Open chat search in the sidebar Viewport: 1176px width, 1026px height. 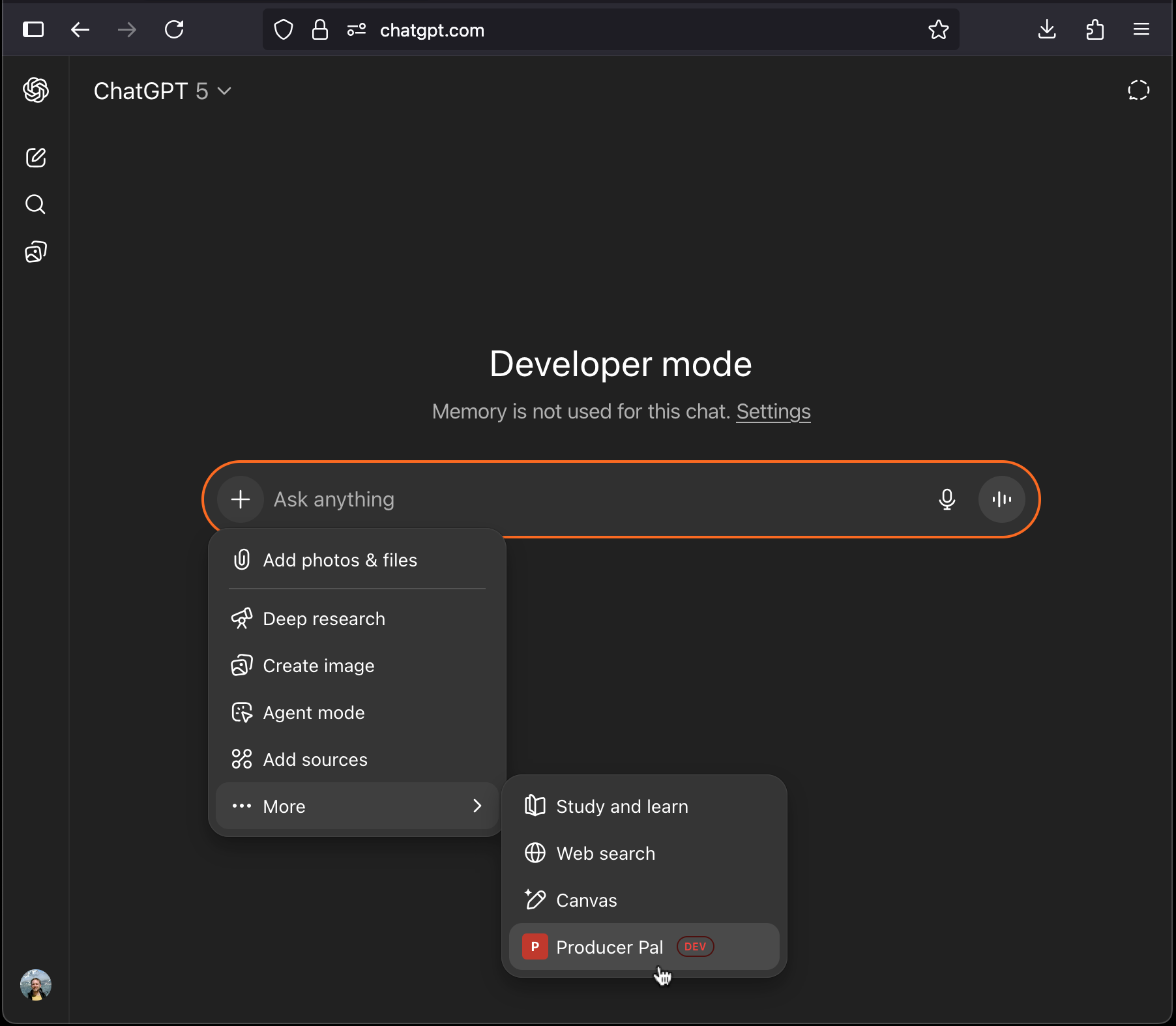coord(35,204)
